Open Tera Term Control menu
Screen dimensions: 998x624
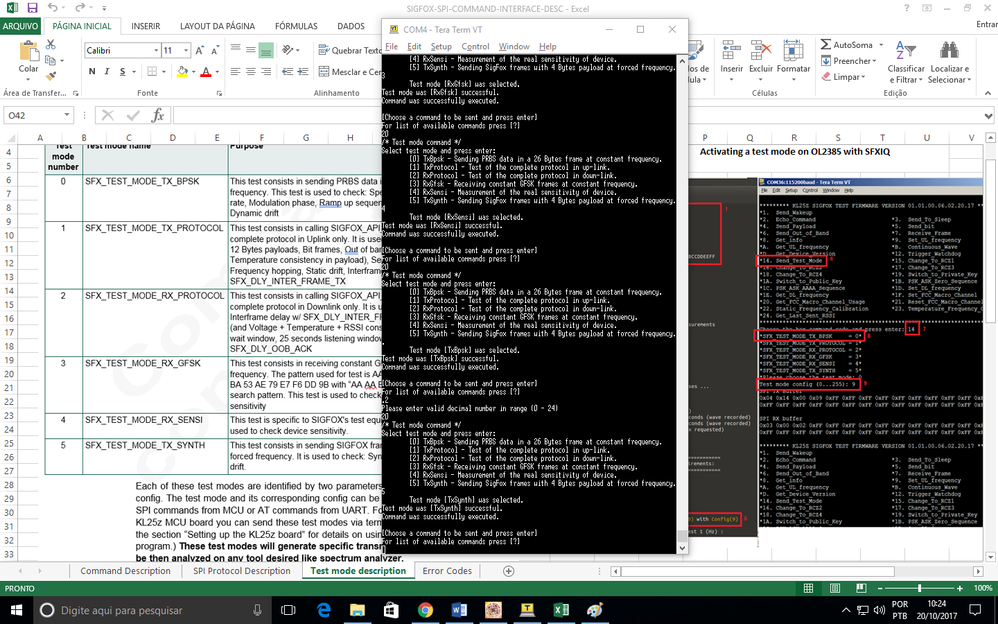[x=475, y=46]
